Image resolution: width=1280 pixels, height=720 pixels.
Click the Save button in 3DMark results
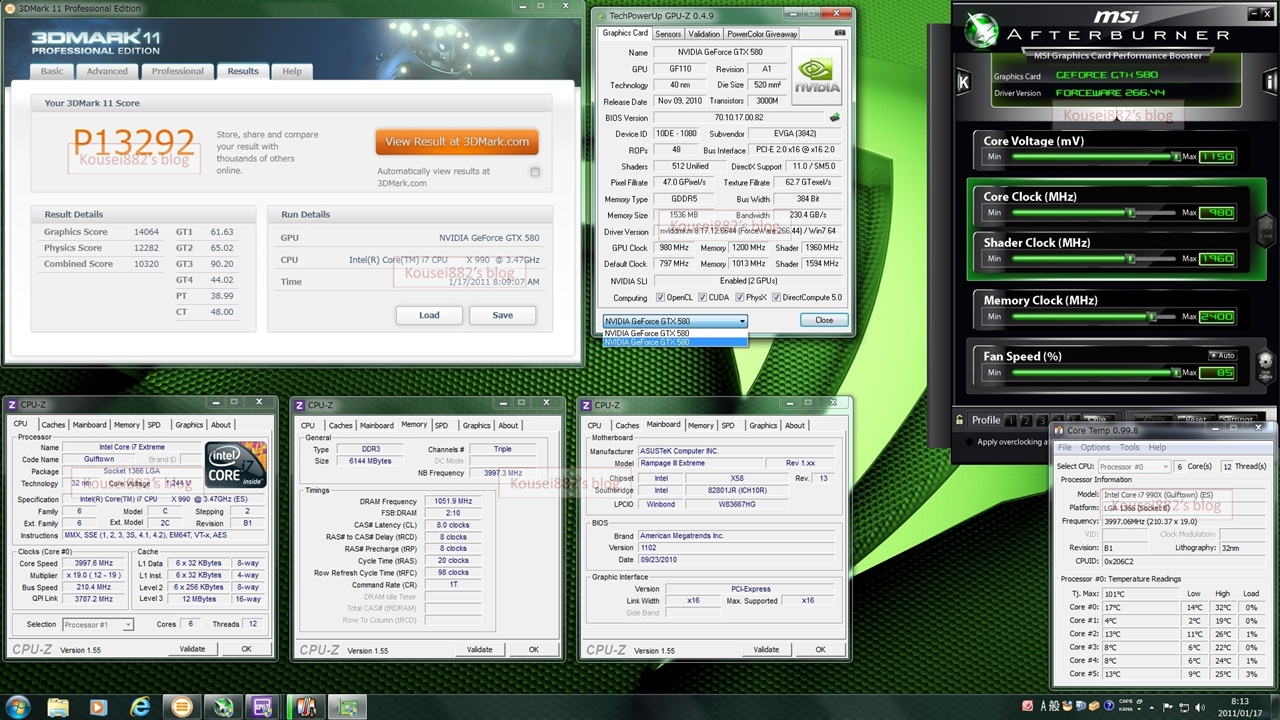point(502,315)
